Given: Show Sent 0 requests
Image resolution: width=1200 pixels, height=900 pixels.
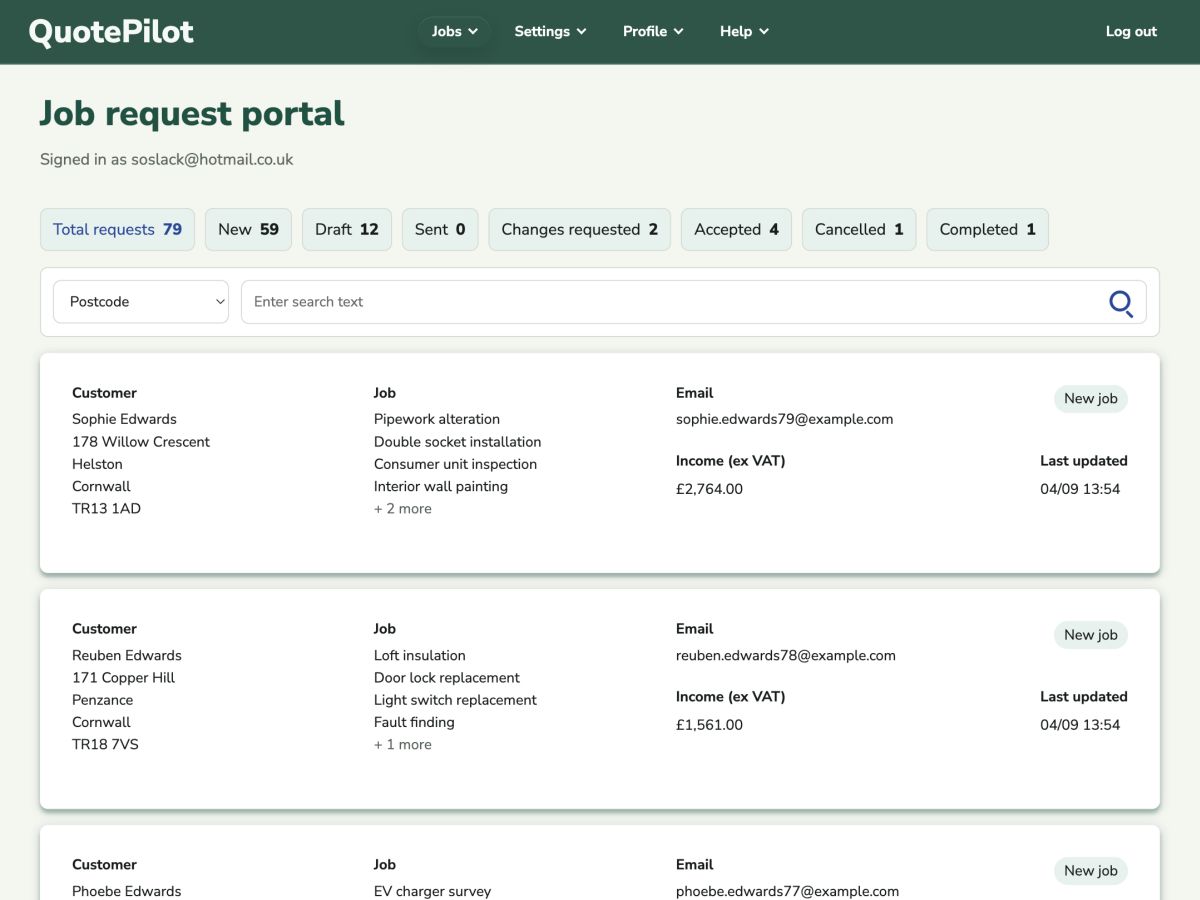Looking at the screenshot, I should (440, 229).
